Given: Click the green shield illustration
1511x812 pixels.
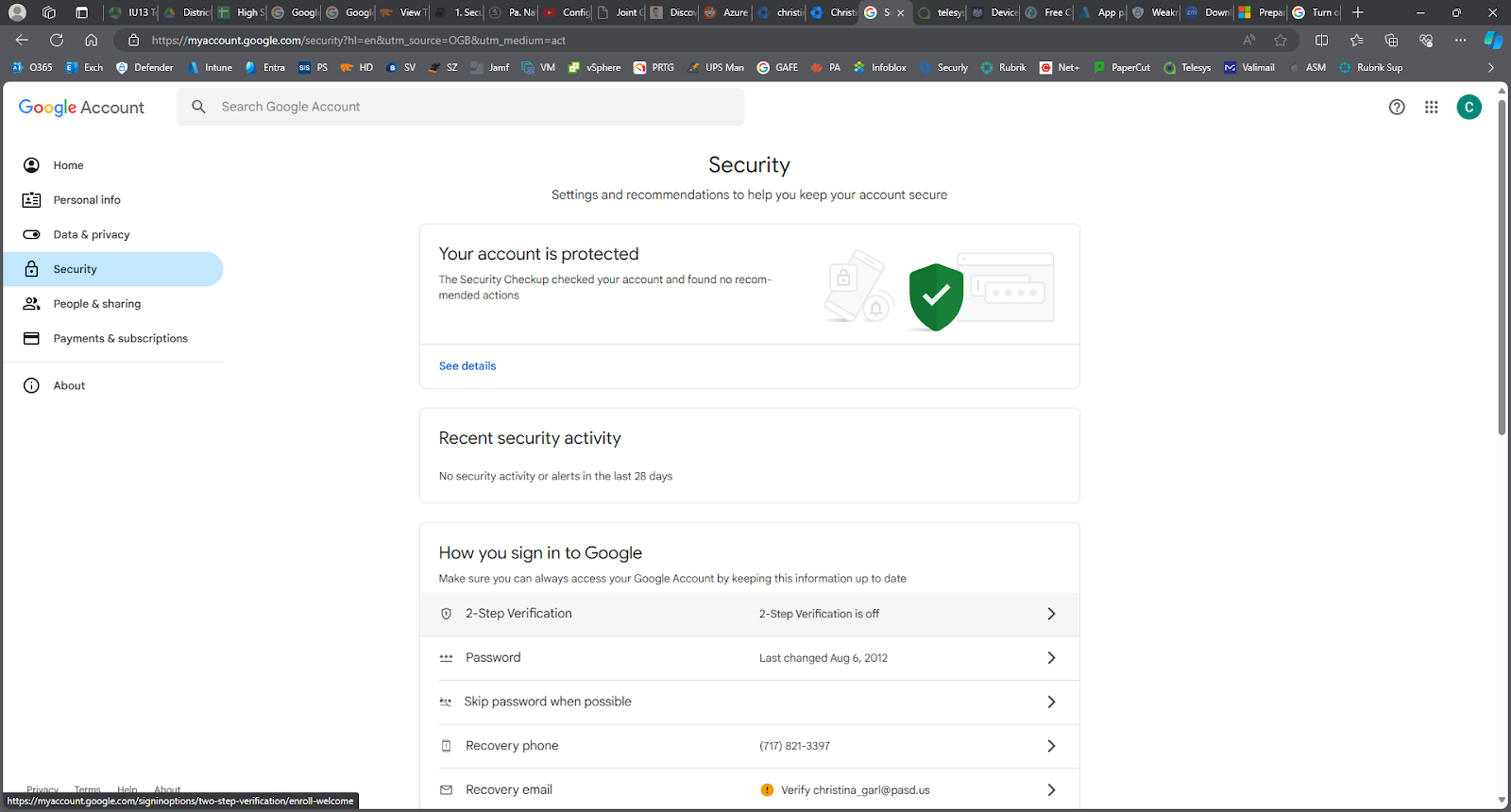Looking at the screenshot, I should coord(936,296).
